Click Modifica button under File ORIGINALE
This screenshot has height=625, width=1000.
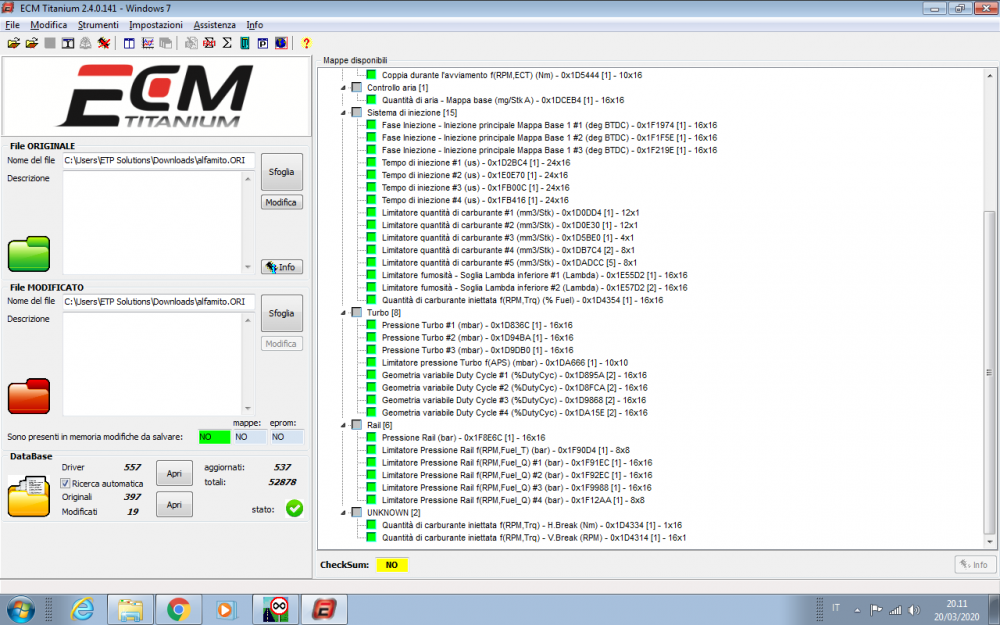(281, 202)
